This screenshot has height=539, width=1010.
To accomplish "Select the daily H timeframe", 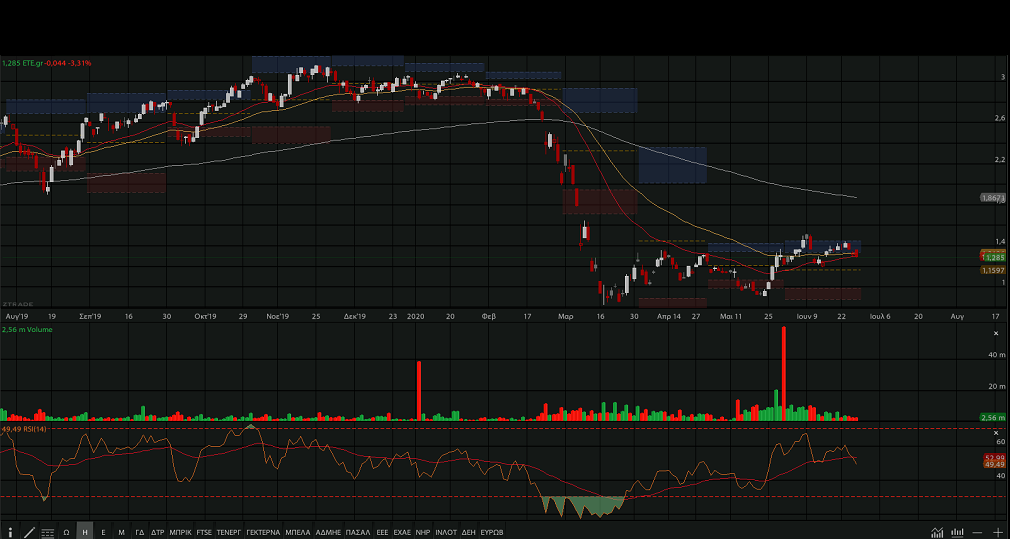I will point(85,532).
